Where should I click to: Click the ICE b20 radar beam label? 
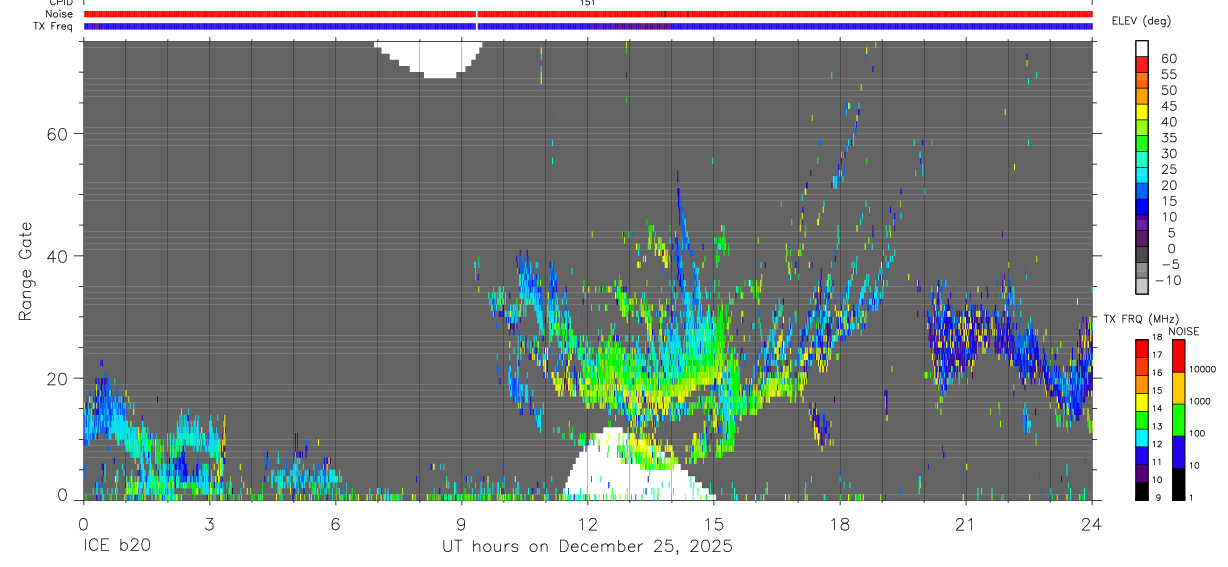(116, 547)
